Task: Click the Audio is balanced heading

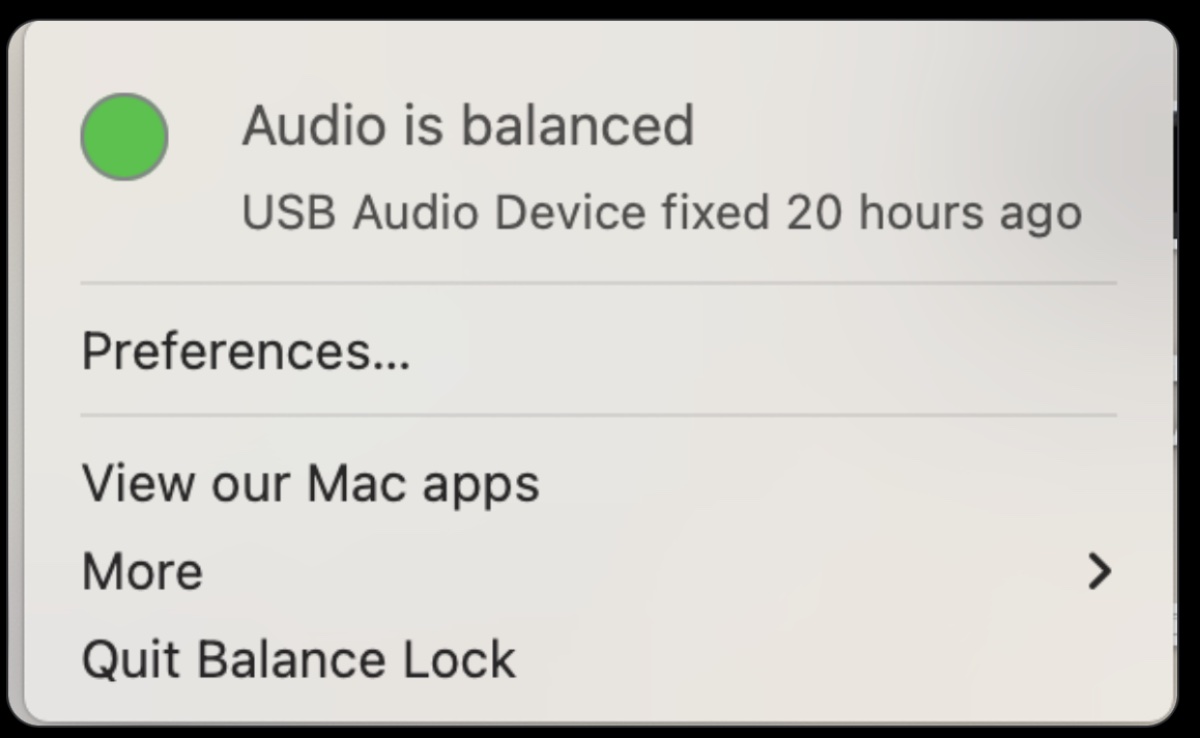Action: point(468,124)
